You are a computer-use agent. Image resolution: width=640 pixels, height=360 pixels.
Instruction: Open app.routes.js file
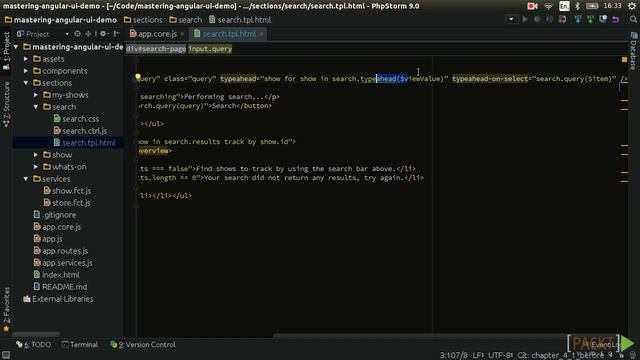(x=60, y=251)
